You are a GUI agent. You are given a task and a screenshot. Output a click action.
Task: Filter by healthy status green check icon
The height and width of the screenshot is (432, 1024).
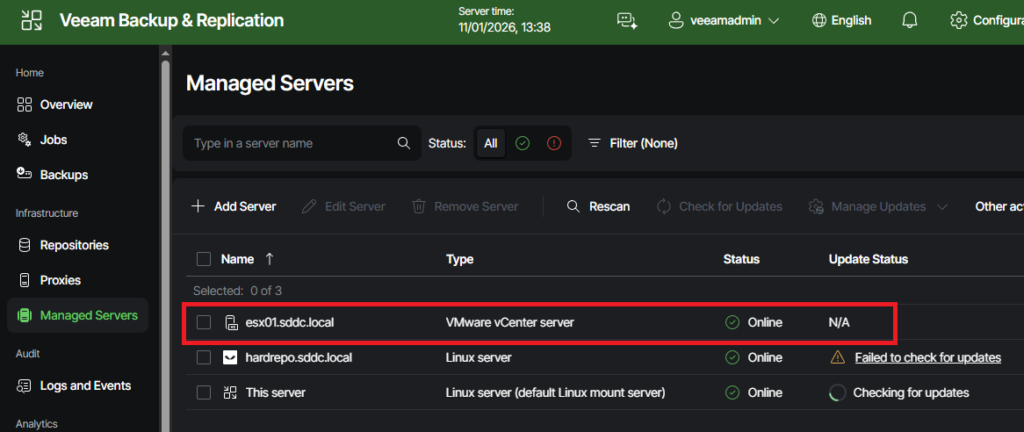(x=522, y=143)
